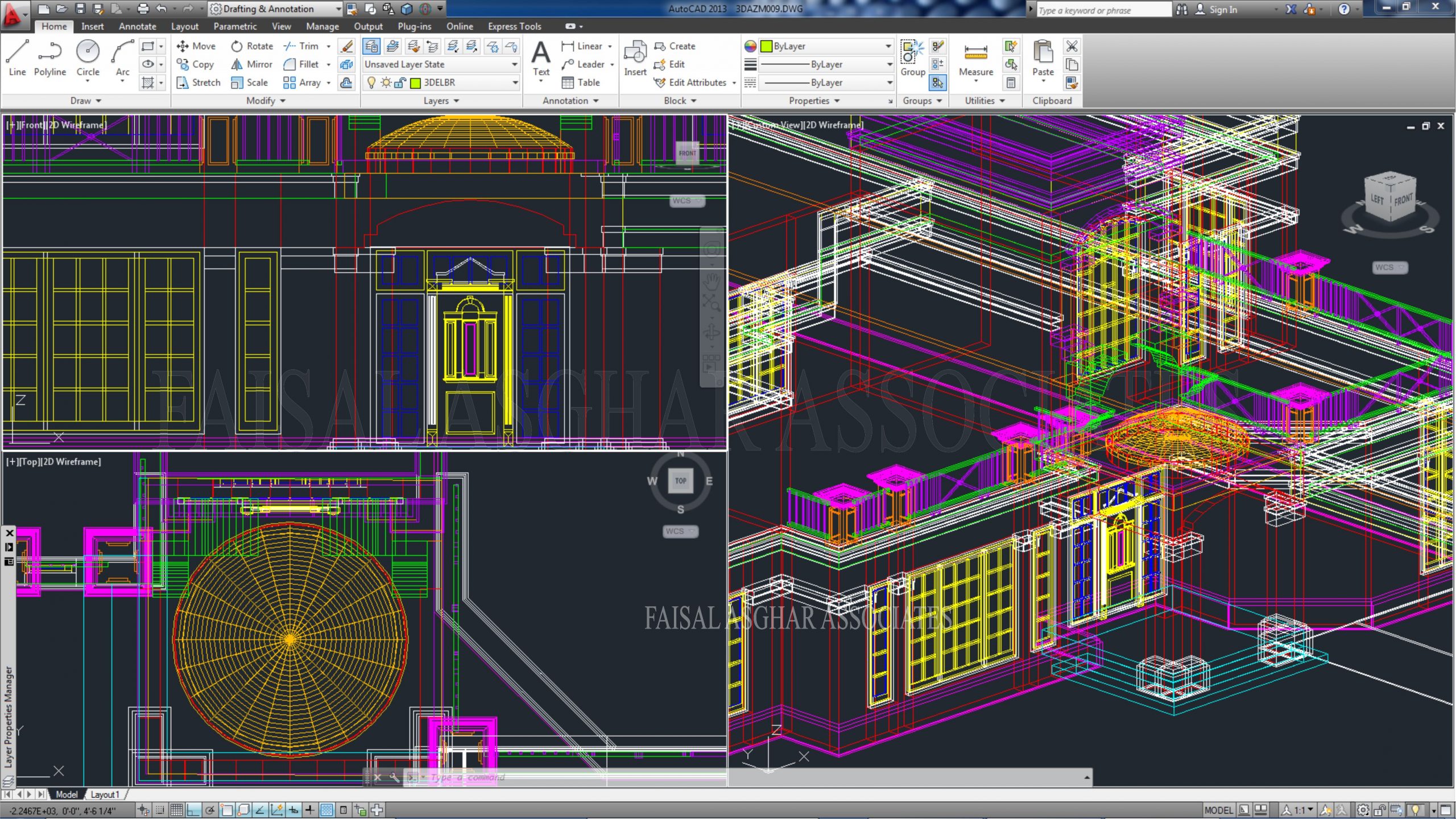The height and width of the screenshot is (819, 1456).
Task: Open the Layer Properties icon
Action: pyautogui.click(x=371, y=46)
